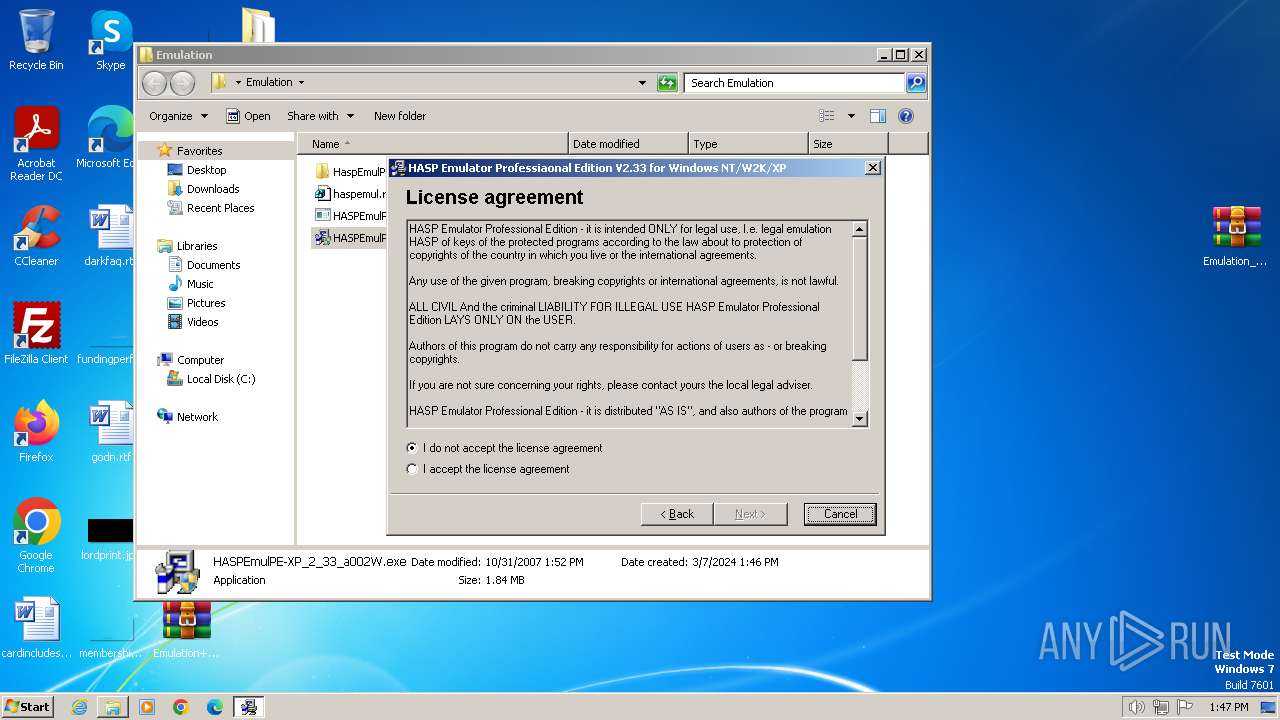Select the godn.rtf desktop file
The image size is (1280, 720).
[x=111, y=432]
